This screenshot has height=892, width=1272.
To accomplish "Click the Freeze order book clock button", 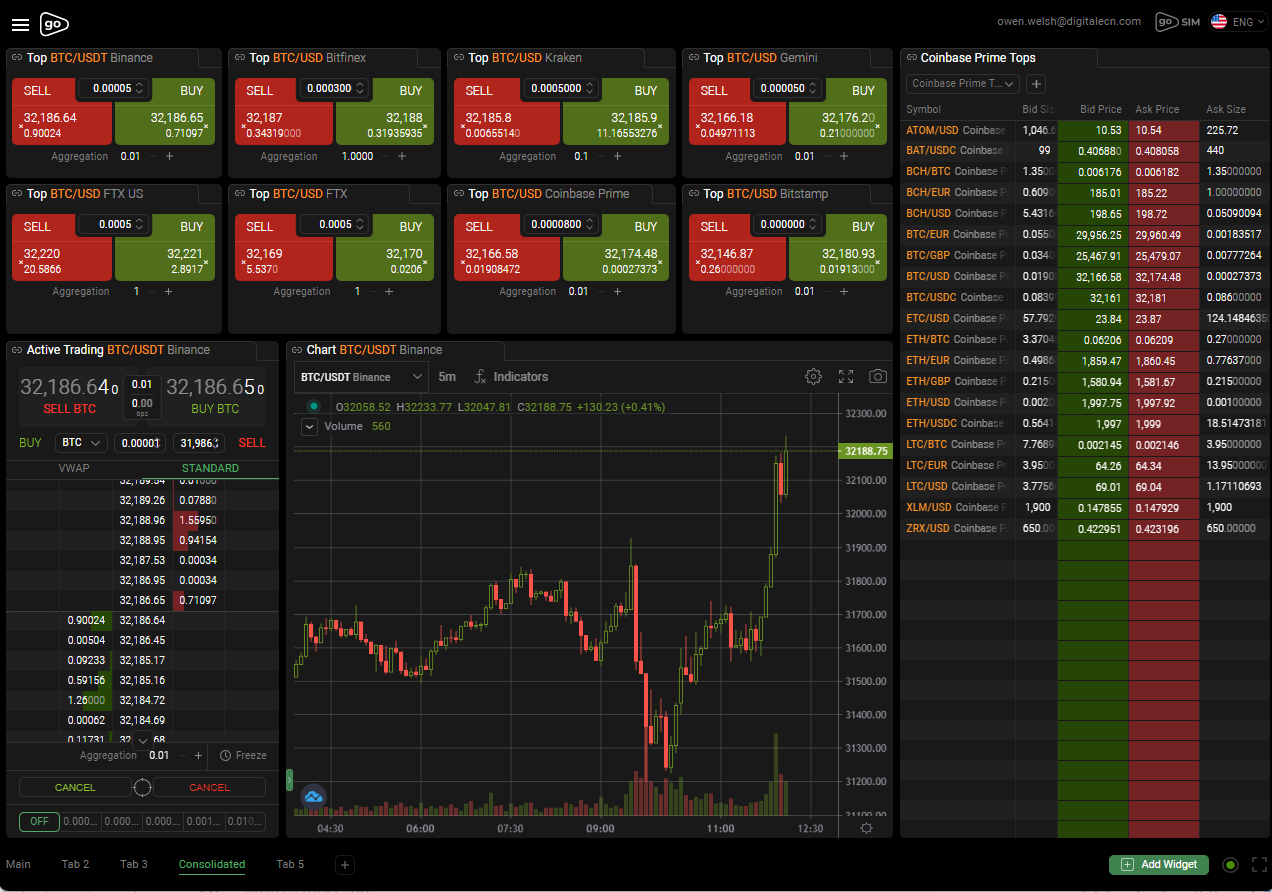I will point(243,756).
